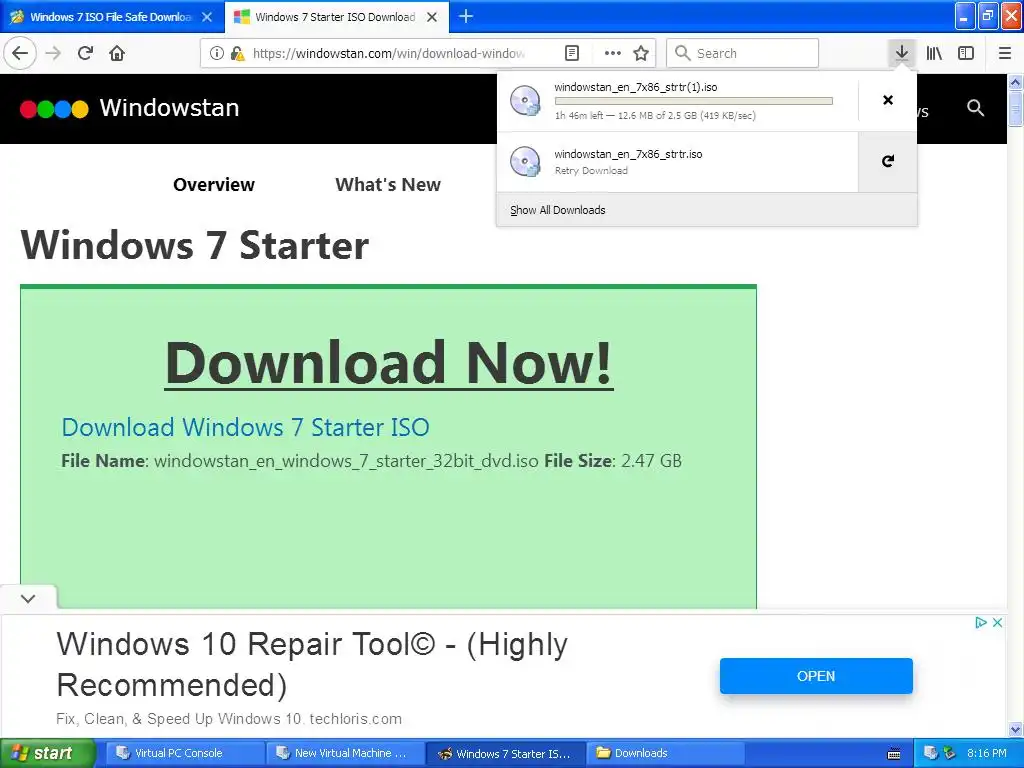
Task: Click the vertical scrollbar thumb
Action: pyautogui.click(x=1015, y=108)
